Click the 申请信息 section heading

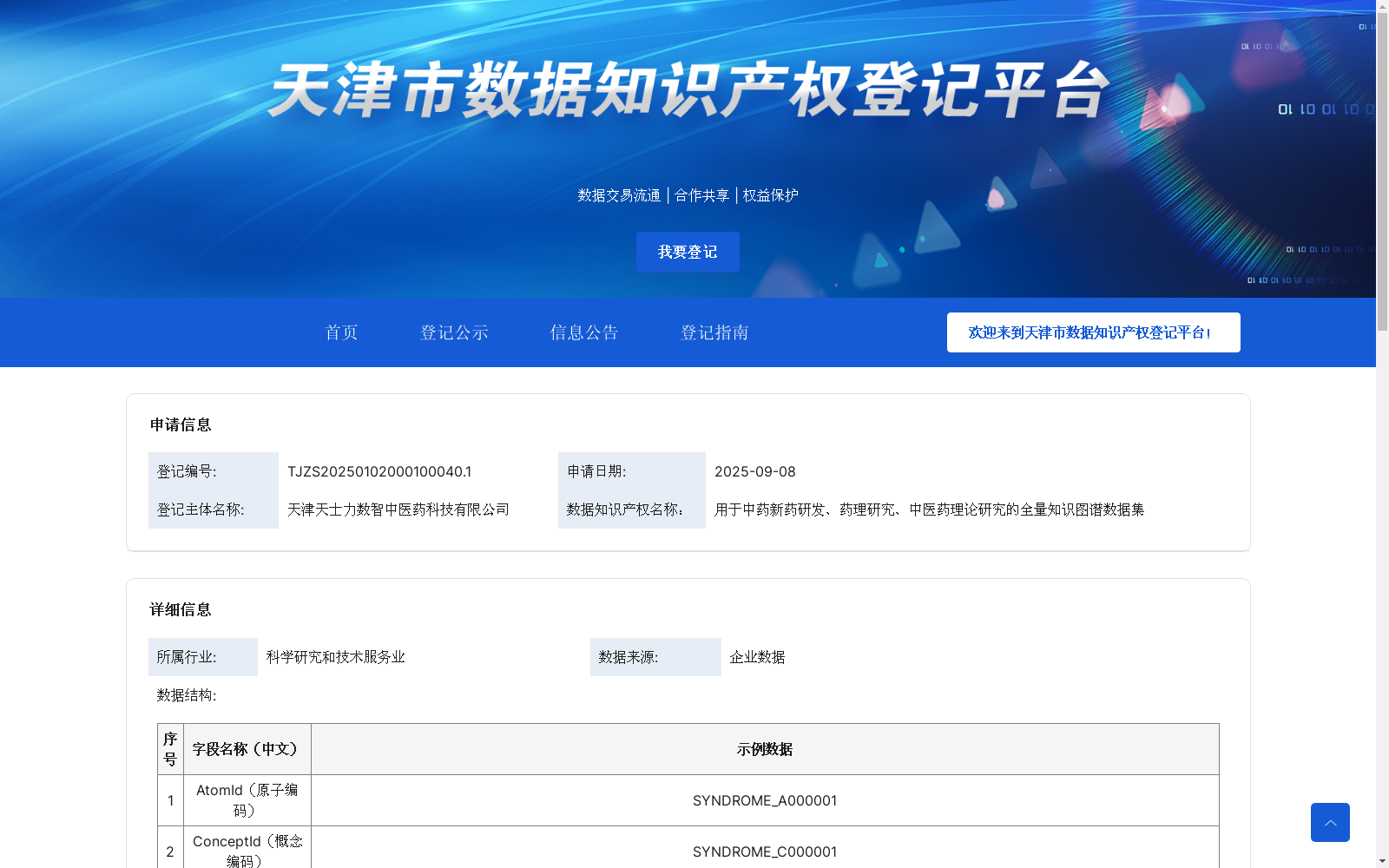181,424
